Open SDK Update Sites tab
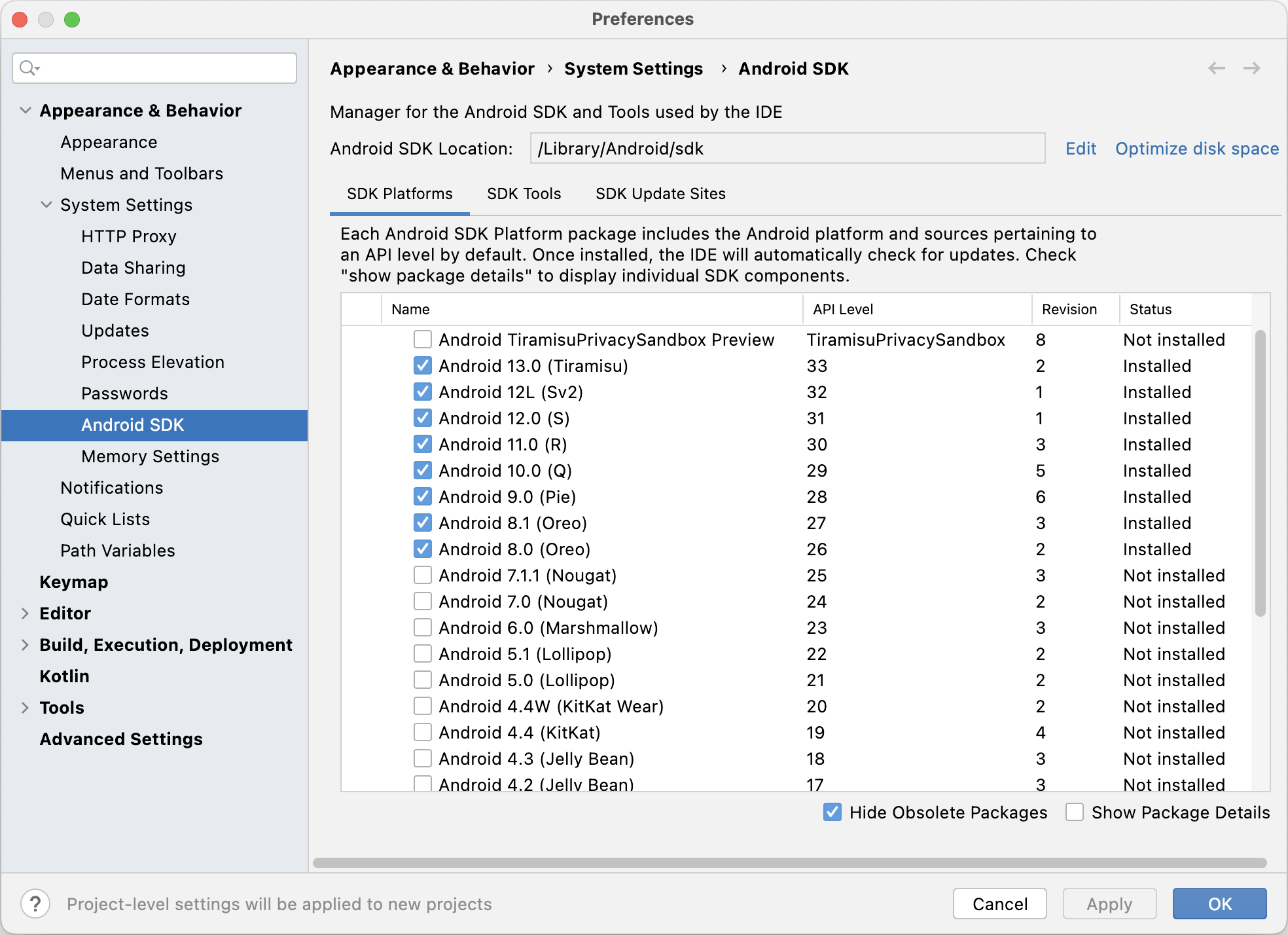 point(660,194)
